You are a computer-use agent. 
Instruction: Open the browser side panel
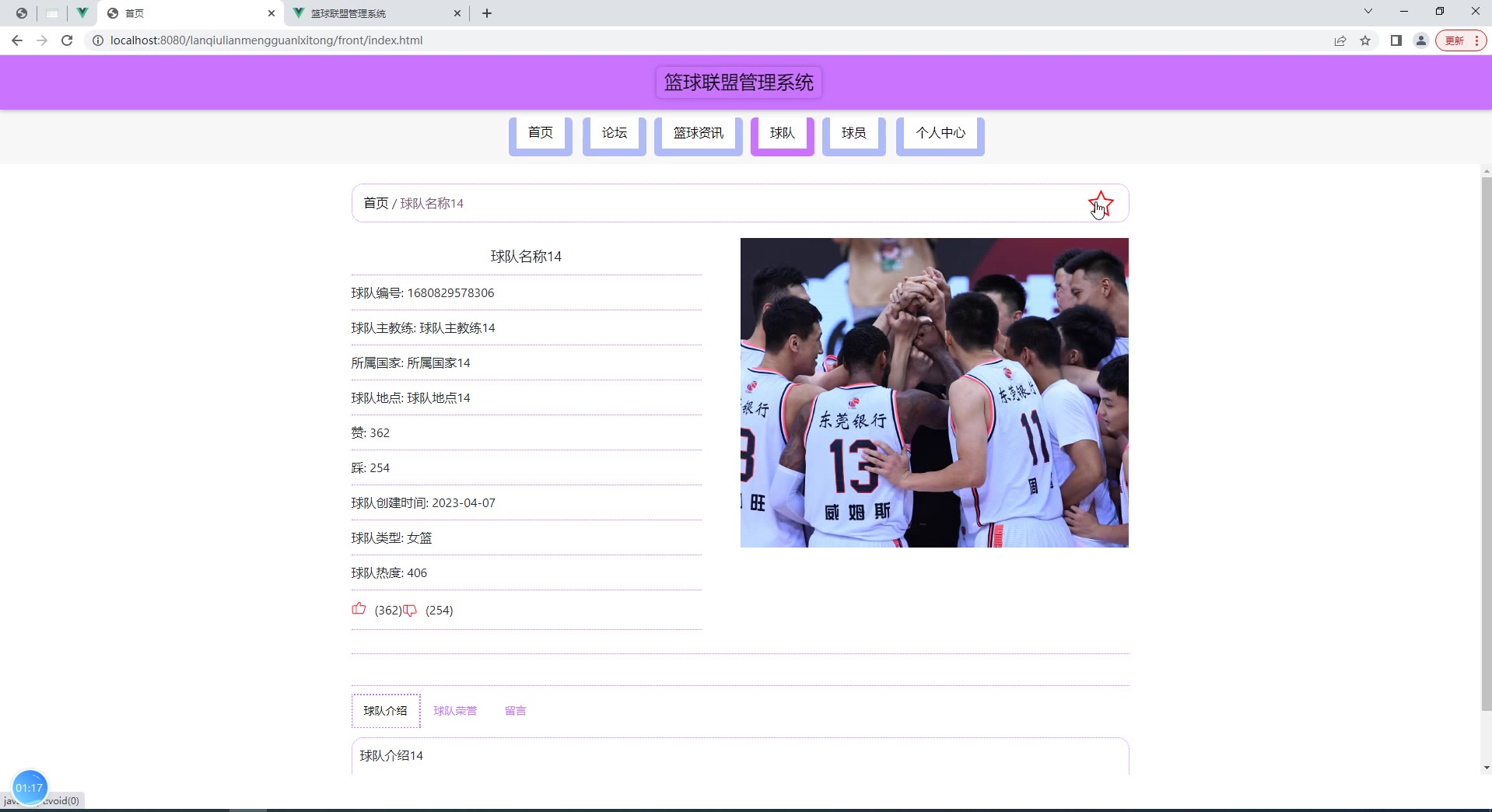[x=1396, y=40]
